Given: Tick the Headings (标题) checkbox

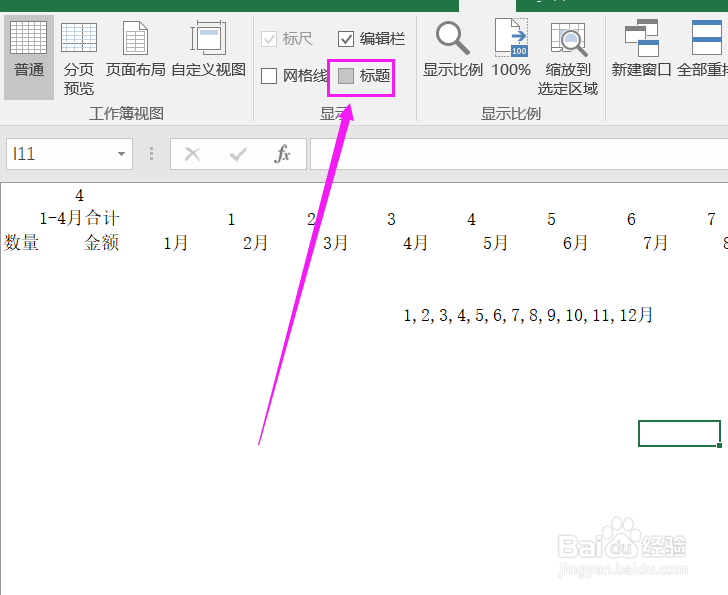Looking at the screenshot, I should [346, 76].
